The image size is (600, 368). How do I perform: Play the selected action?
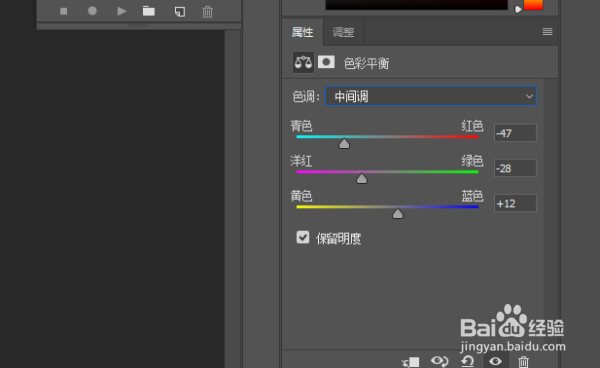click(x=122, y=11)
